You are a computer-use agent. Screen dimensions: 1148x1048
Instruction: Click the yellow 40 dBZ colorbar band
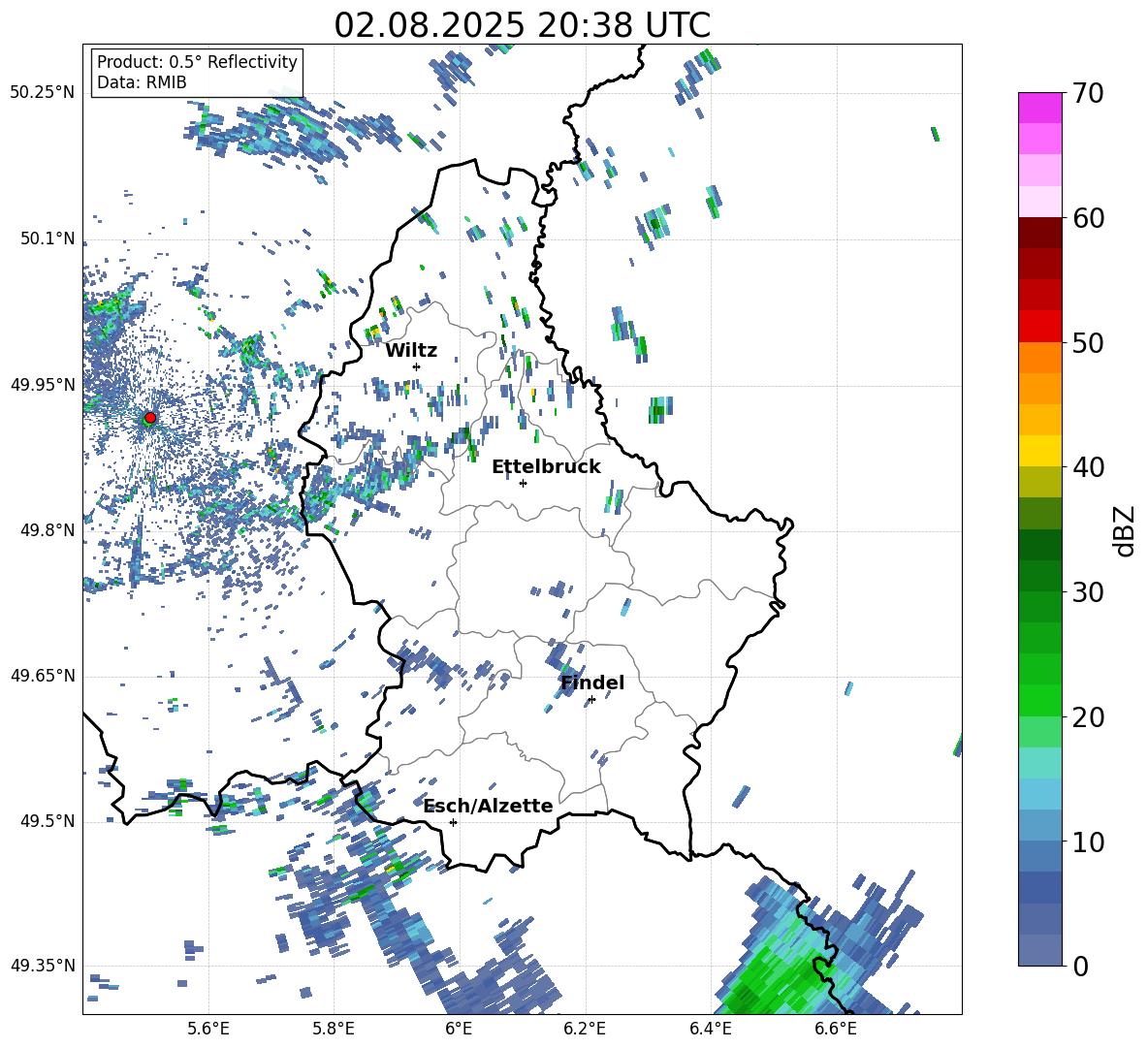pos(1039,451)
